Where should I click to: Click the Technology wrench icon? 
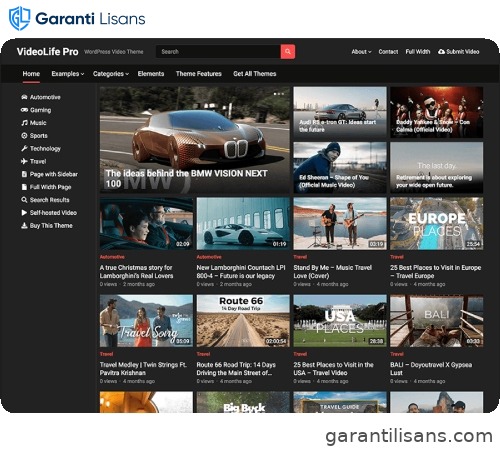24,148
